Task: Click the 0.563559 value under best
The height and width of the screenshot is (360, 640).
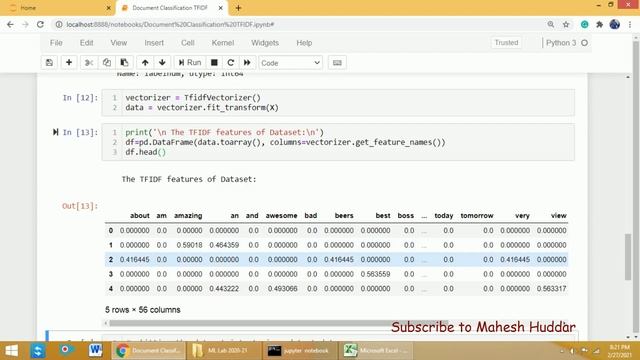Action: (x=376, y=274)
